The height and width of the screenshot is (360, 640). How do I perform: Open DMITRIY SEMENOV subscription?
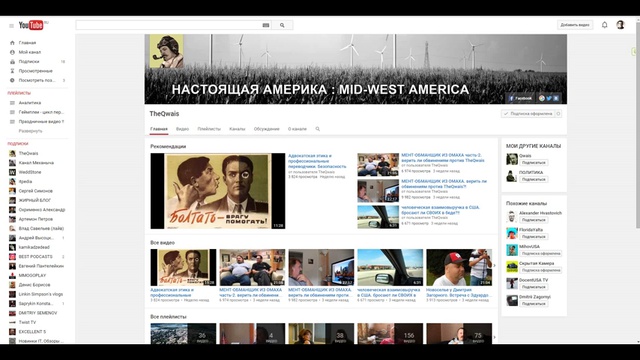coord(38,313)
